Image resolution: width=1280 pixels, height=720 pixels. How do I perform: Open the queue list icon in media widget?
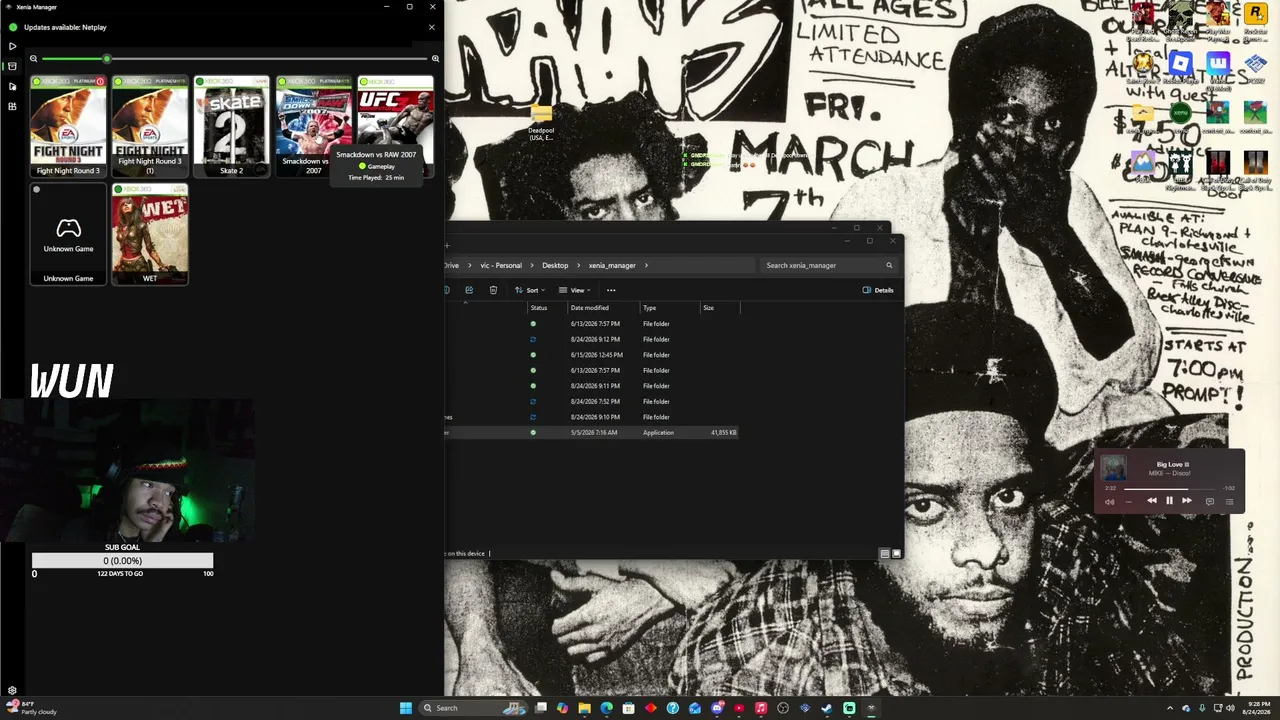coord(1230,502)
